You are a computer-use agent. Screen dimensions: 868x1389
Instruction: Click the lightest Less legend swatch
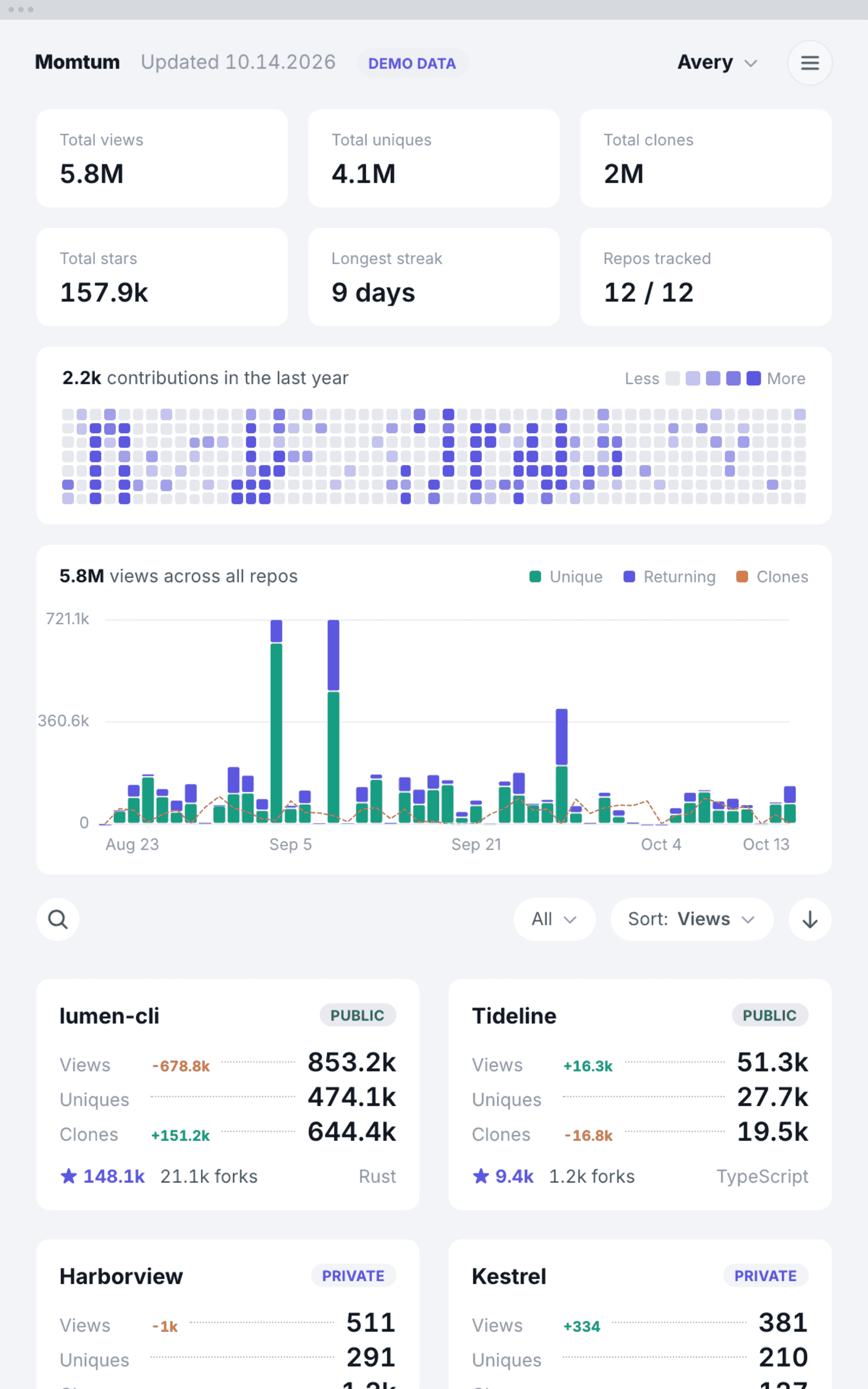673,378
